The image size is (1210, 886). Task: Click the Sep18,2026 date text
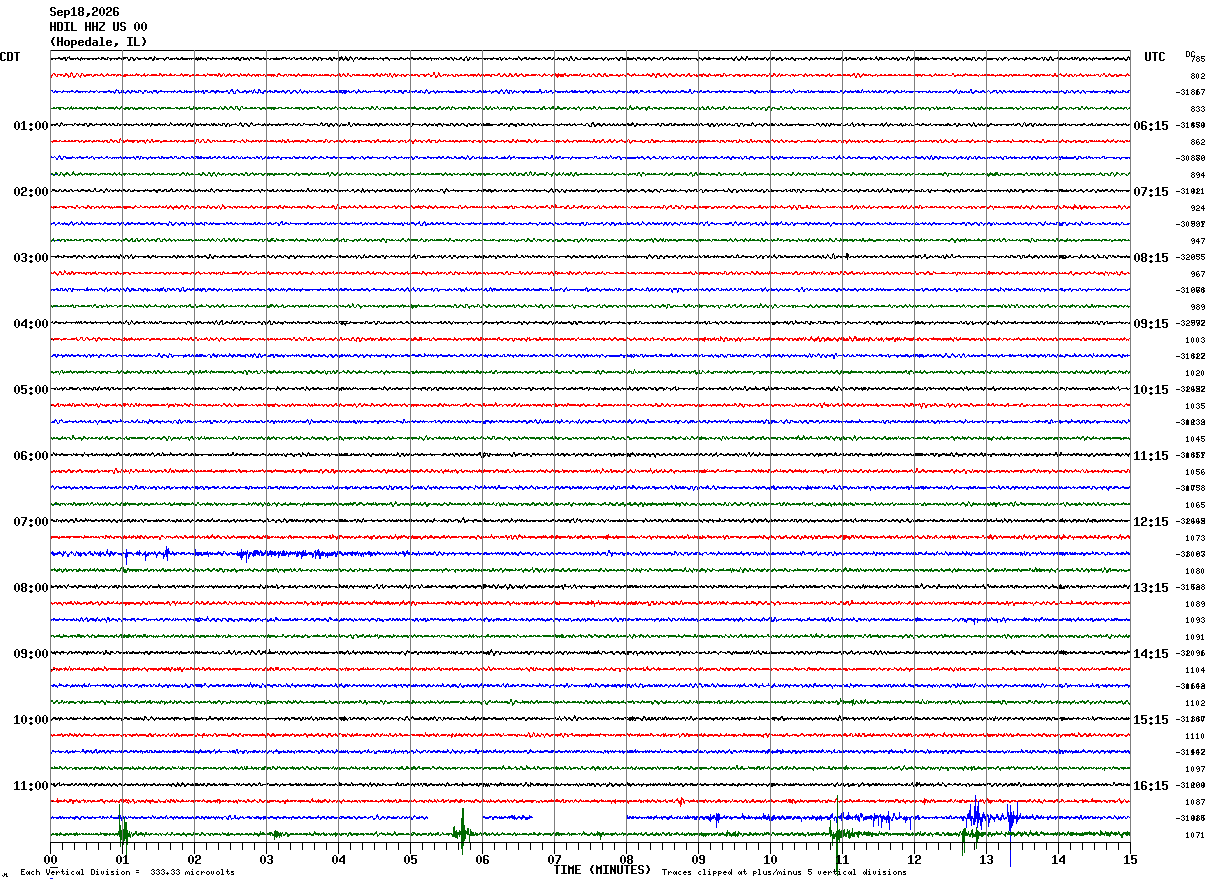click(x=84, y=12)
